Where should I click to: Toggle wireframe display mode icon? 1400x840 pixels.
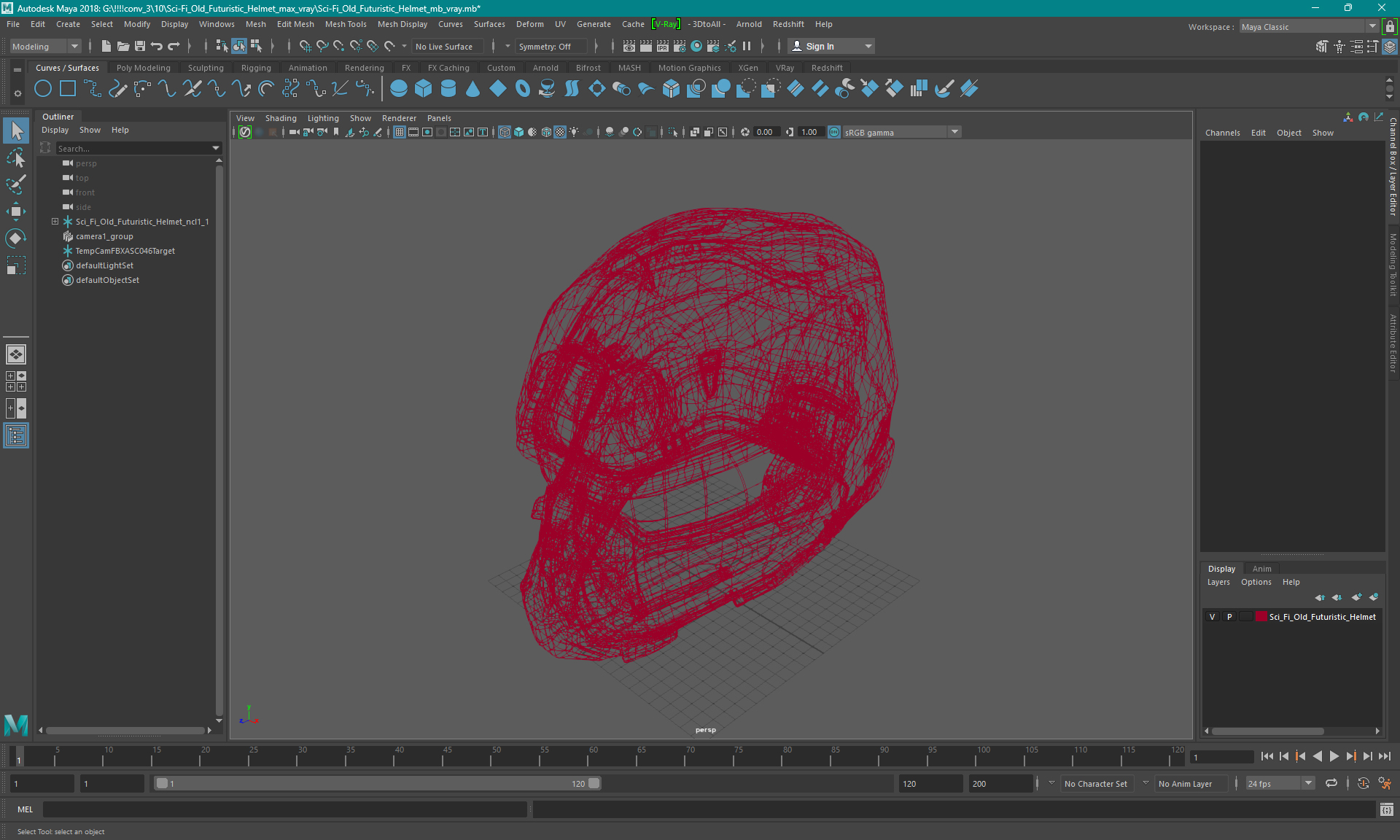(x=505, y=132)
